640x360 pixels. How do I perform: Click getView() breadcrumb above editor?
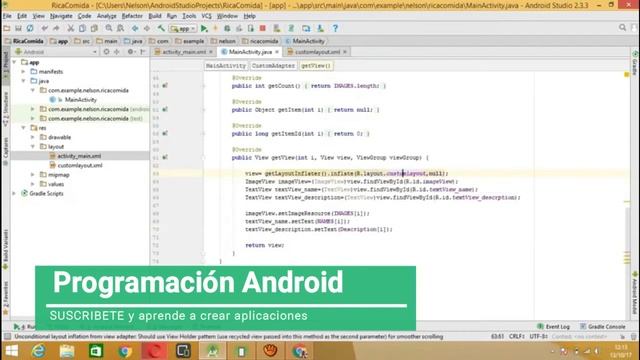[x=316, y=66]
